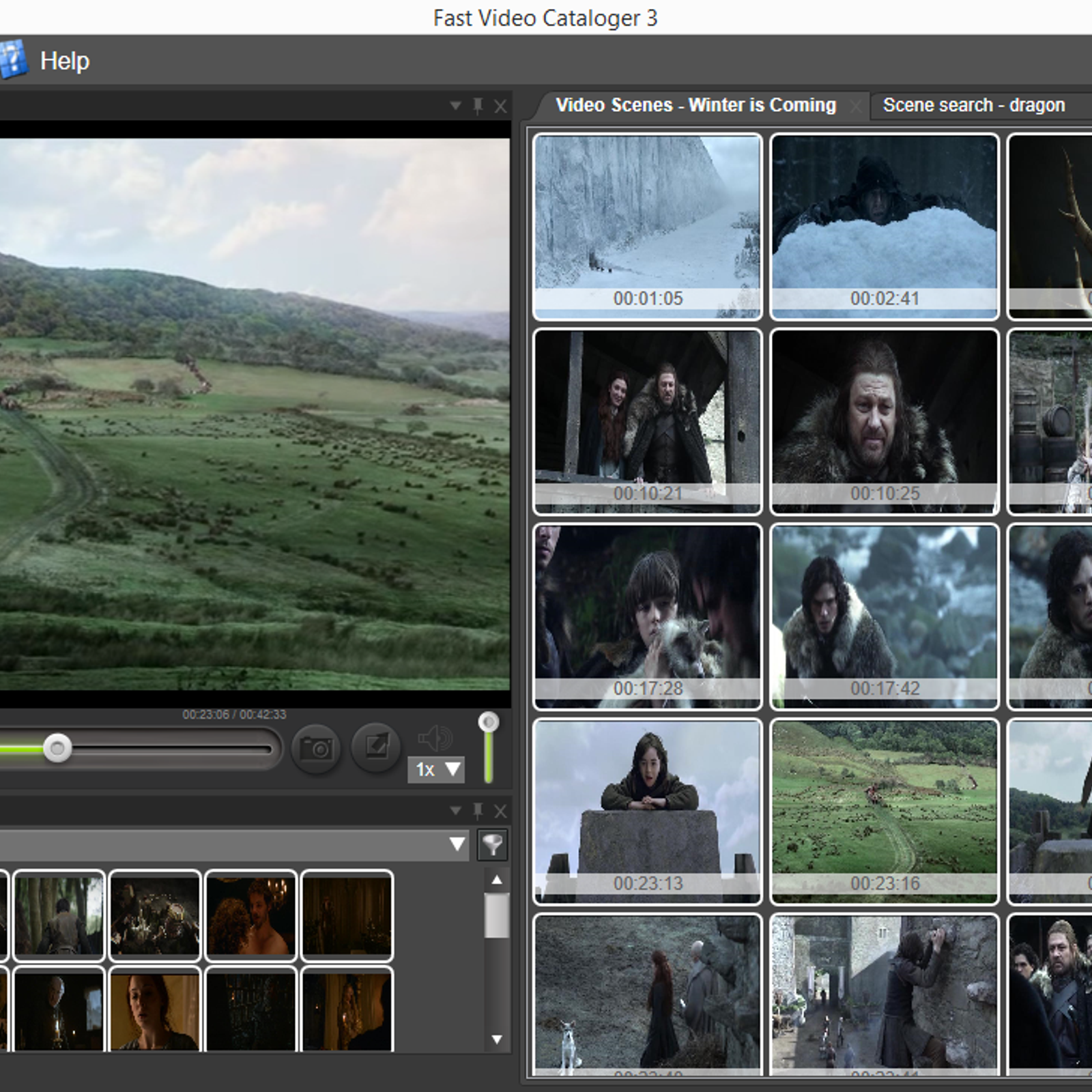Open lower panel options arrow
This screenshot has height=1092, width=1092.
click(455, 811)
